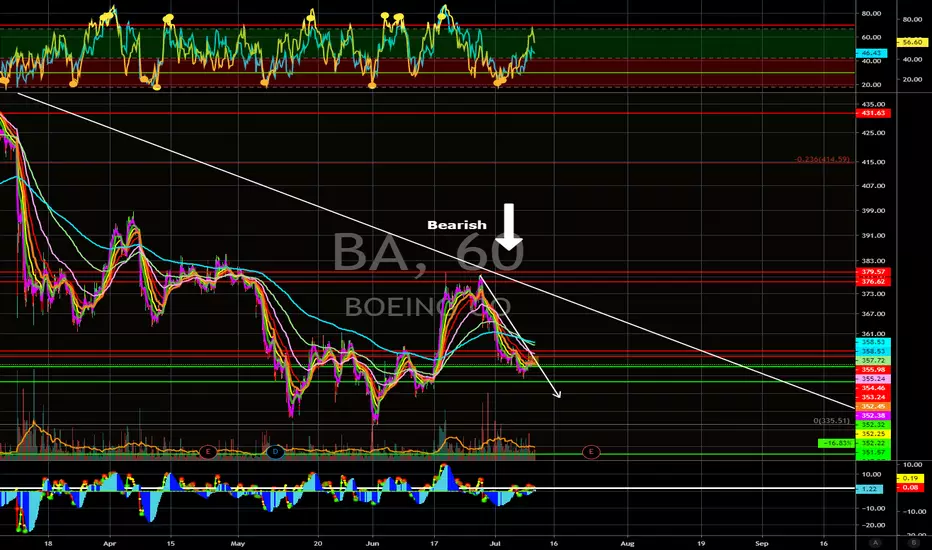Click the orange 352.45 price label
This screenshot has height=550, width=932.
tap(873, 406)
